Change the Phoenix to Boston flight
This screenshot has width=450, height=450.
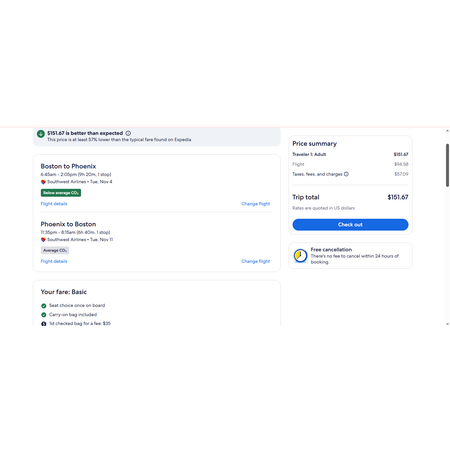pyautogui.click(x=256, y=261)
